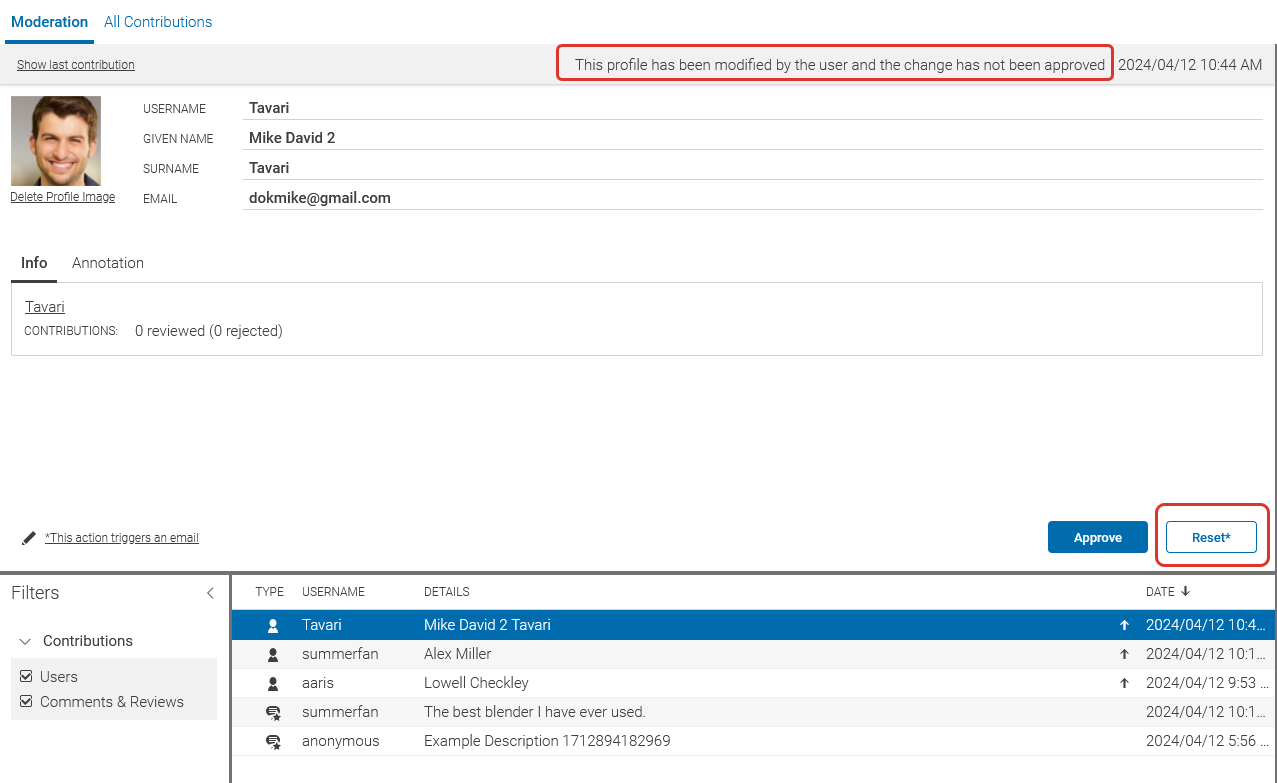
Task: Click the up arrow in Lowell Checkley row
Action: (x=1124, y=683)
